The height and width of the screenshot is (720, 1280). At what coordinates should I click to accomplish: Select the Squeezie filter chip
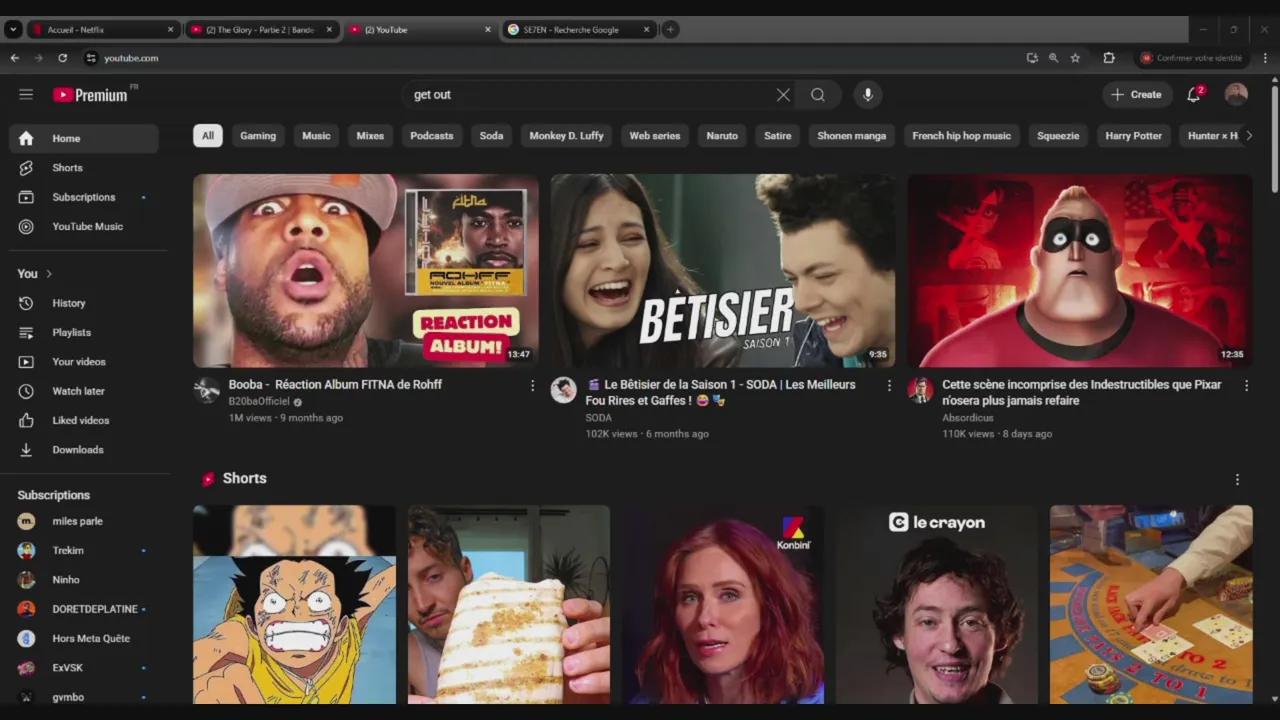(1058, 136)
